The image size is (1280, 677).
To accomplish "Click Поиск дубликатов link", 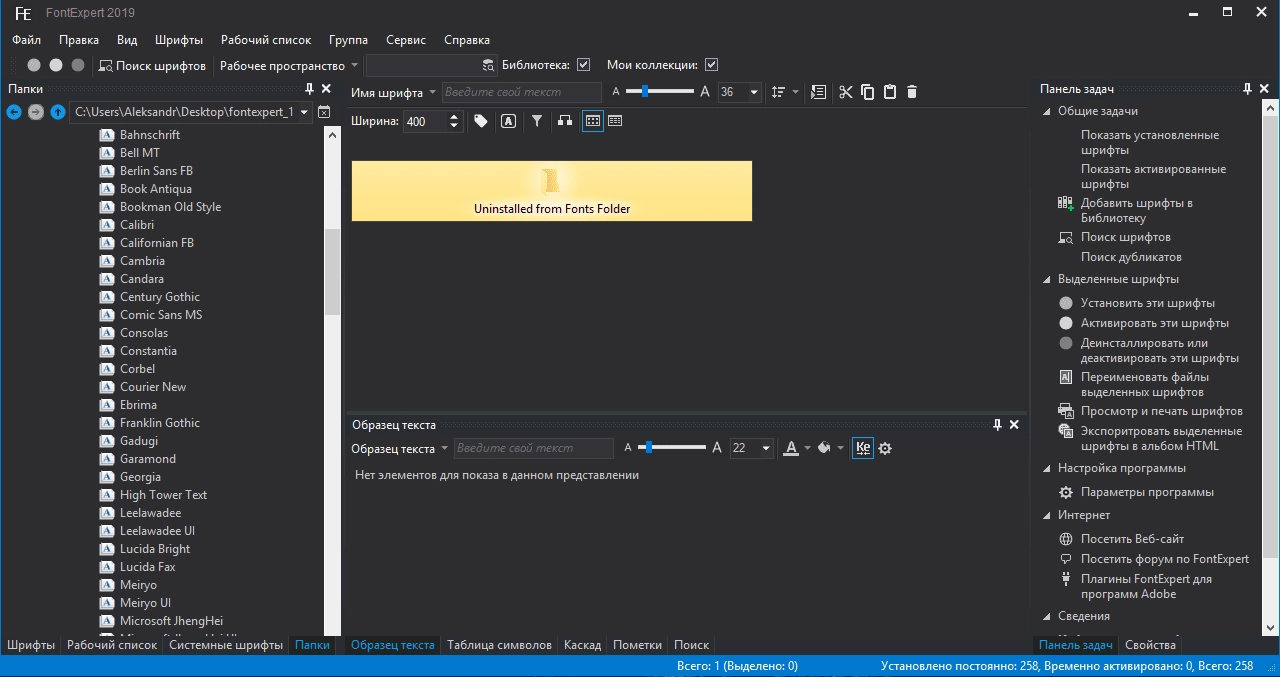I will 1131,257.
